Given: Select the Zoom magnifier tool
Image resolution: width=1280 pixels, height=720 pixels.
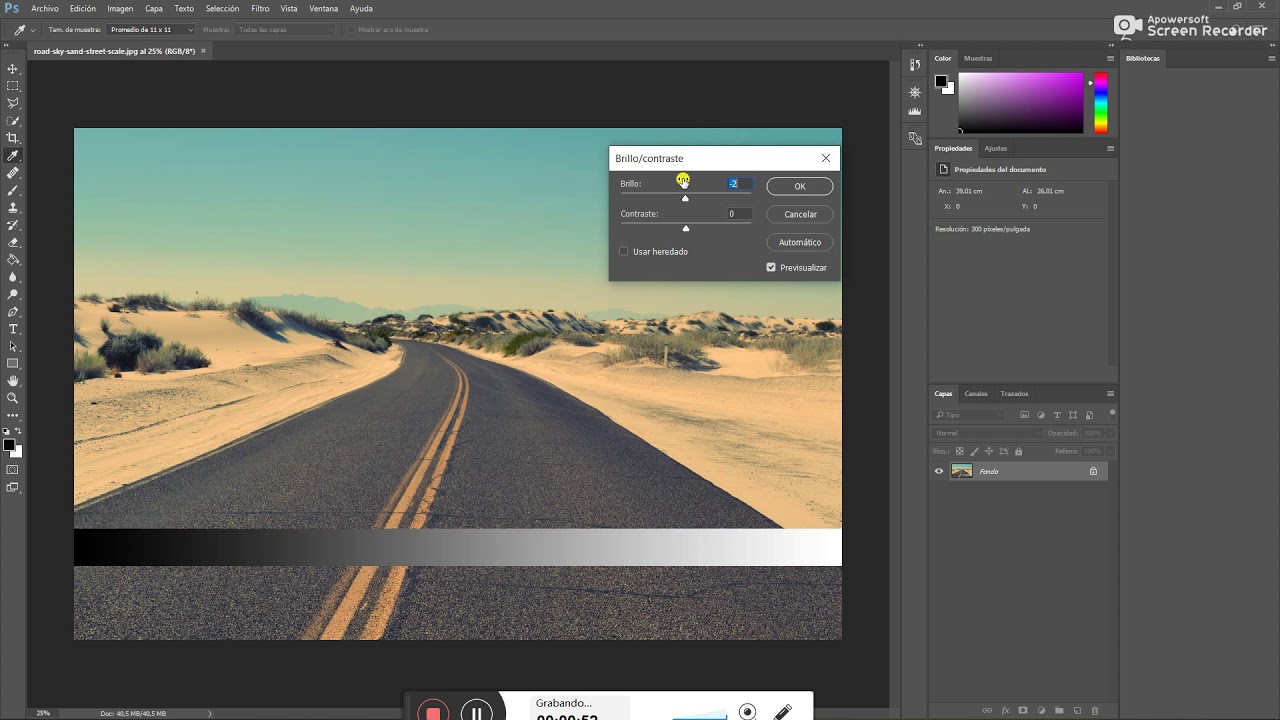Looking at the screenshot, I should click(x=13, y=398).
